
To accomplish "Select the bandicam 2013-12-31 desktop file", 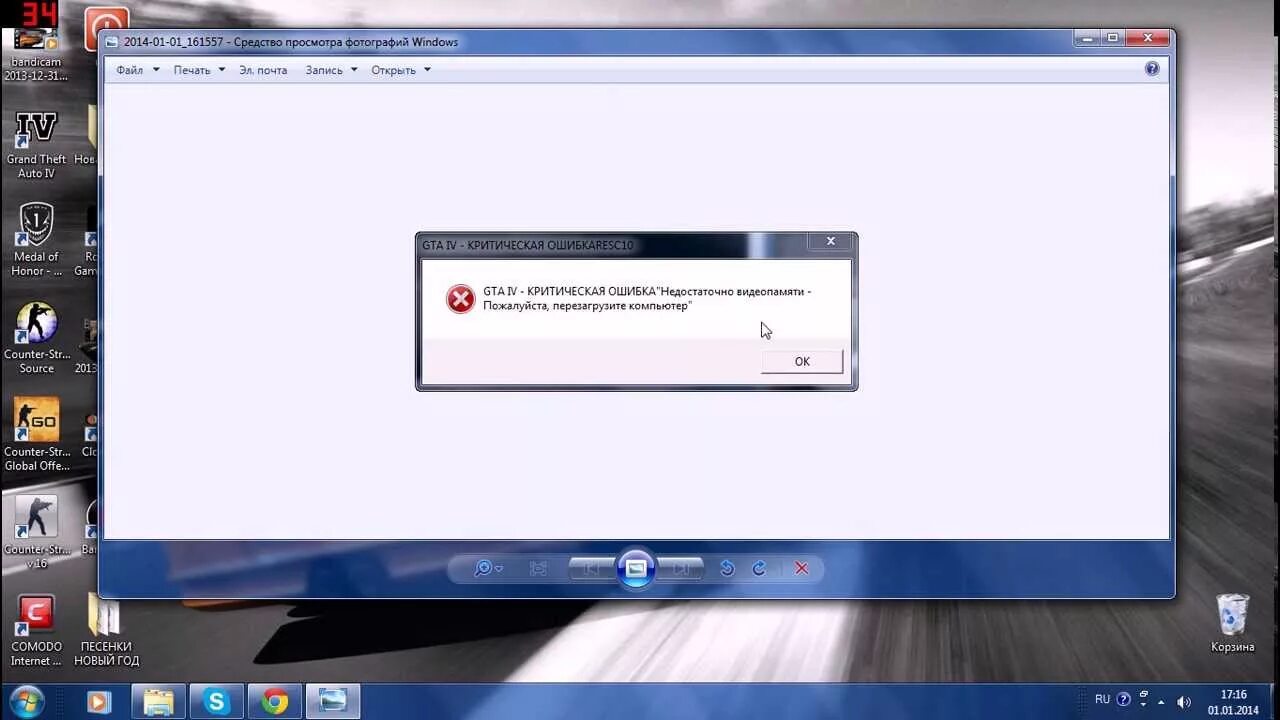I will pyautogui.click(x=36, y=56).
